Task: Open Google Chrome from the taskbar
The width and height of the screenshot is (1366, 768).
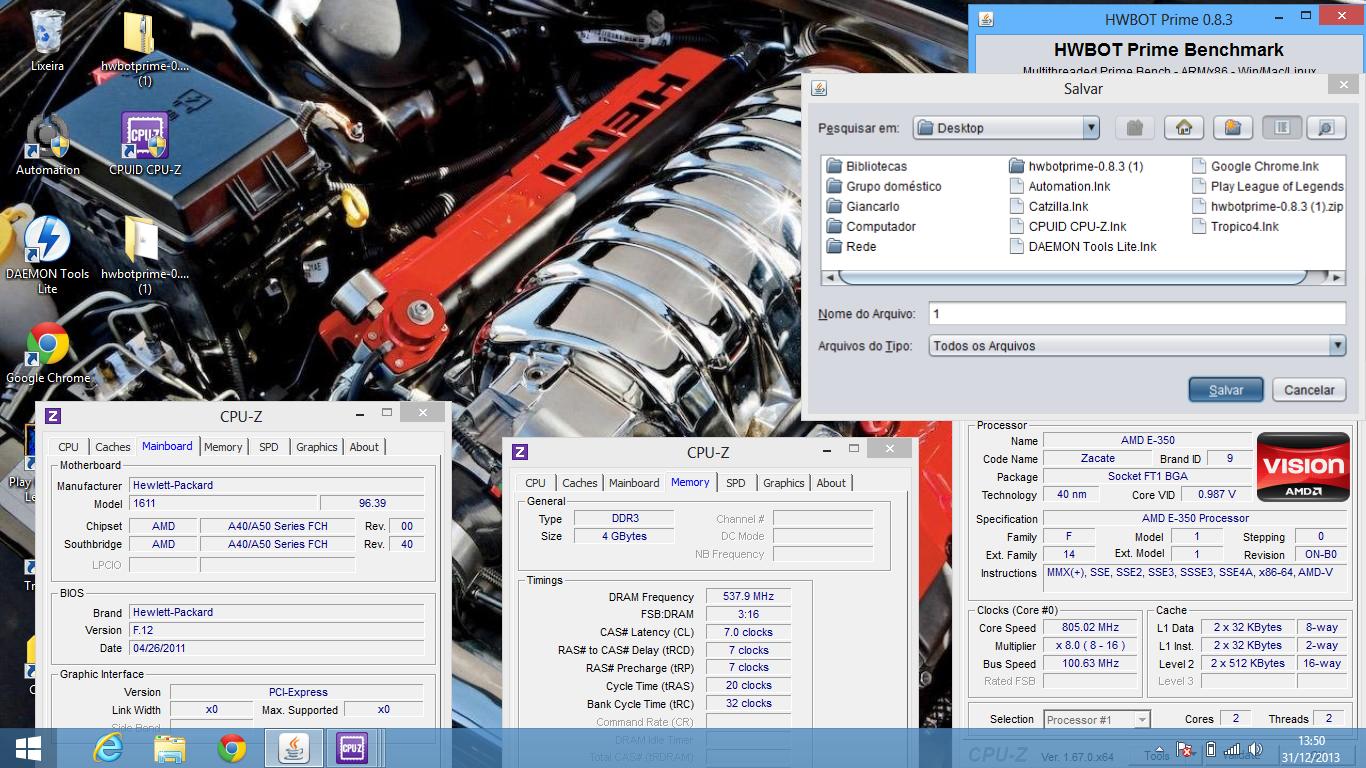Action: 232,748
